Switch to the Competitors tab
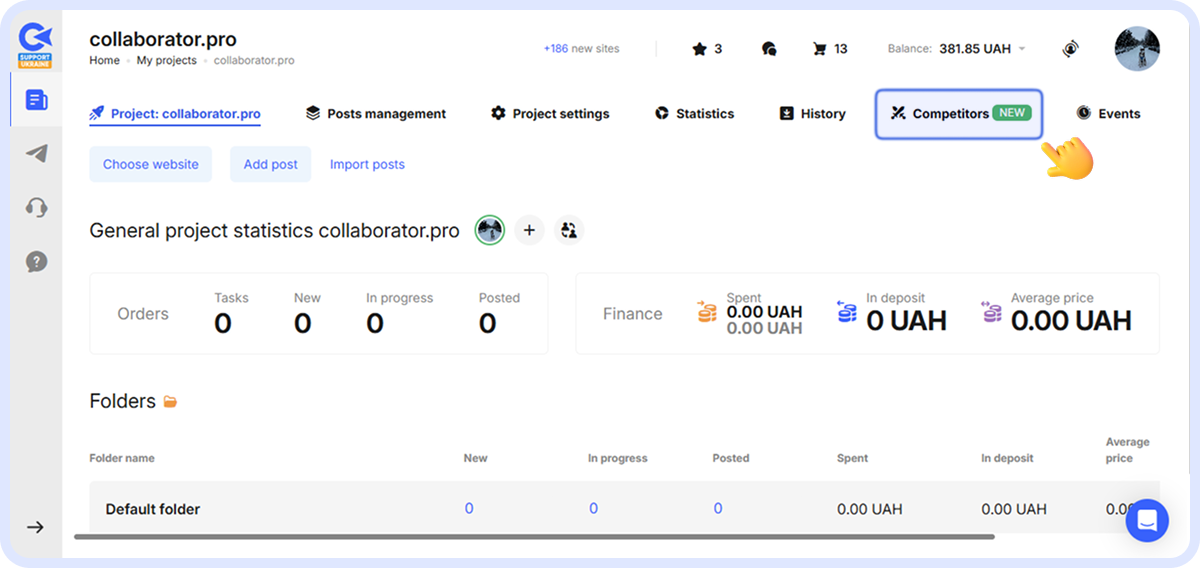1200x568 pixels. [958, 114]
